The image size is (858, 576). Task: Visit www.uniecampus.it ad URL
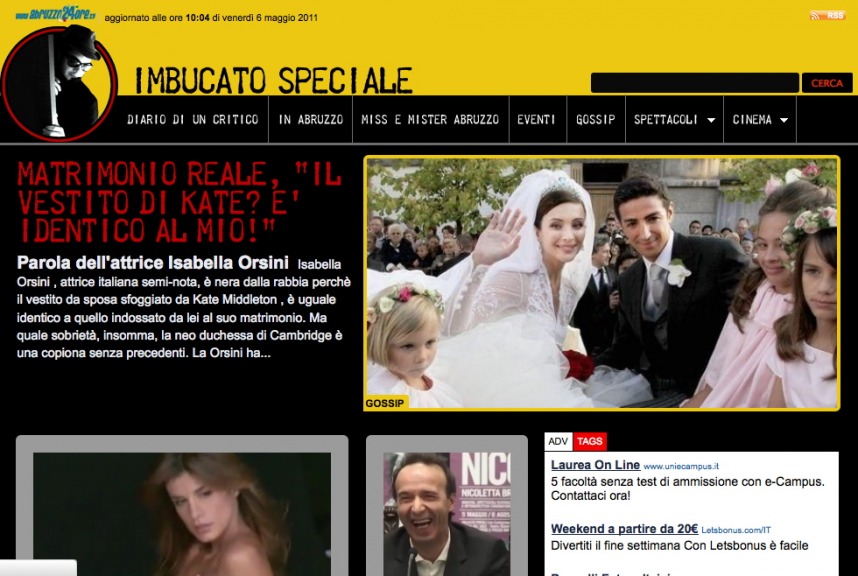pyautogui.click(x=681, y=467)
